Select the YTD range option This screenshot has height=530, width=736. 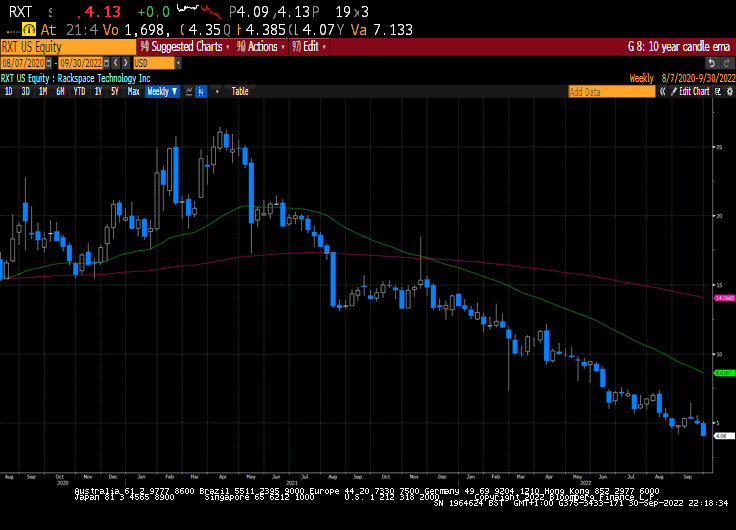[x=79, y=91]
